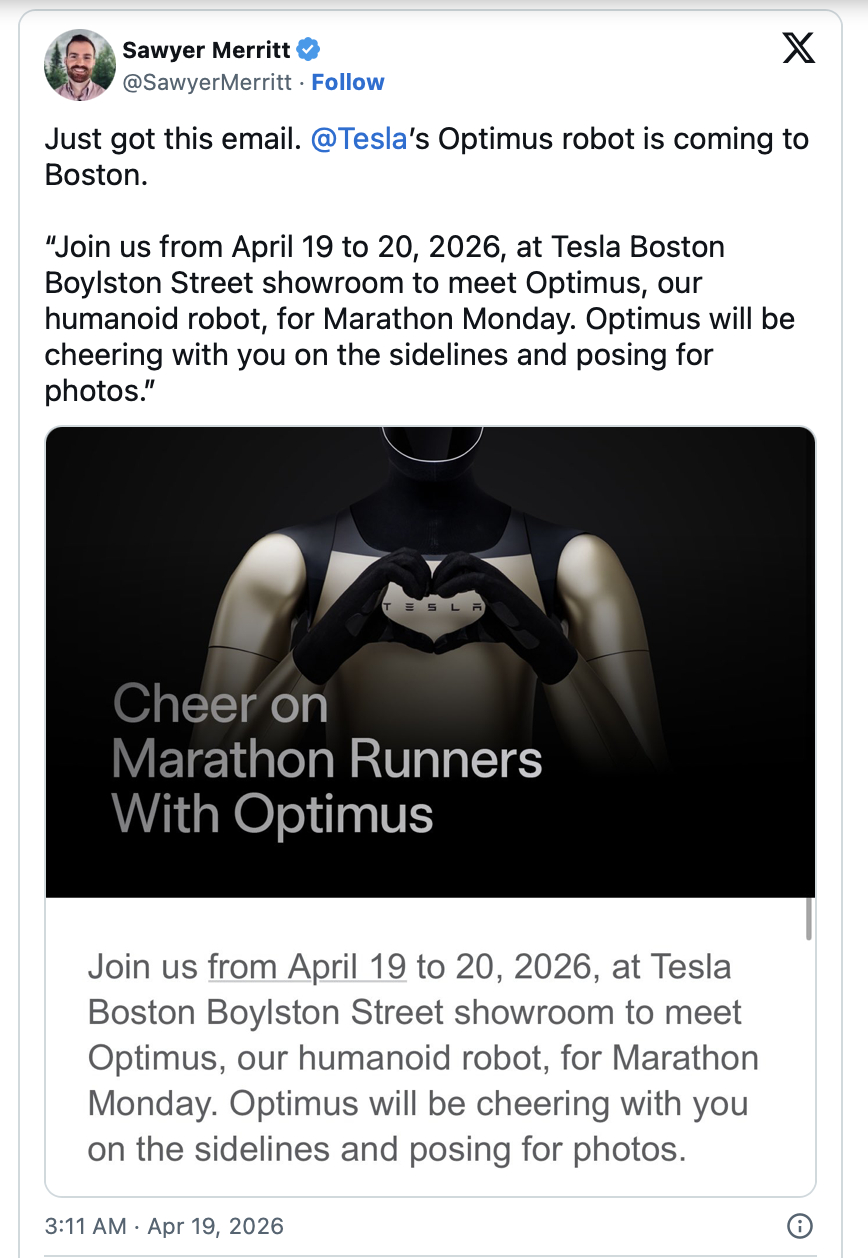Click the TESLA wordmark on robot chest

click(432, 607)
